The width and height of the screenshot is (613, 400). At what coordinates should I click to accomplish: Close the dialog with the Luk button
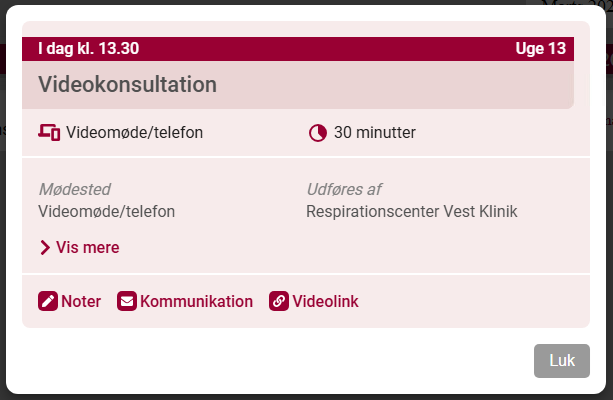point(562,361)
